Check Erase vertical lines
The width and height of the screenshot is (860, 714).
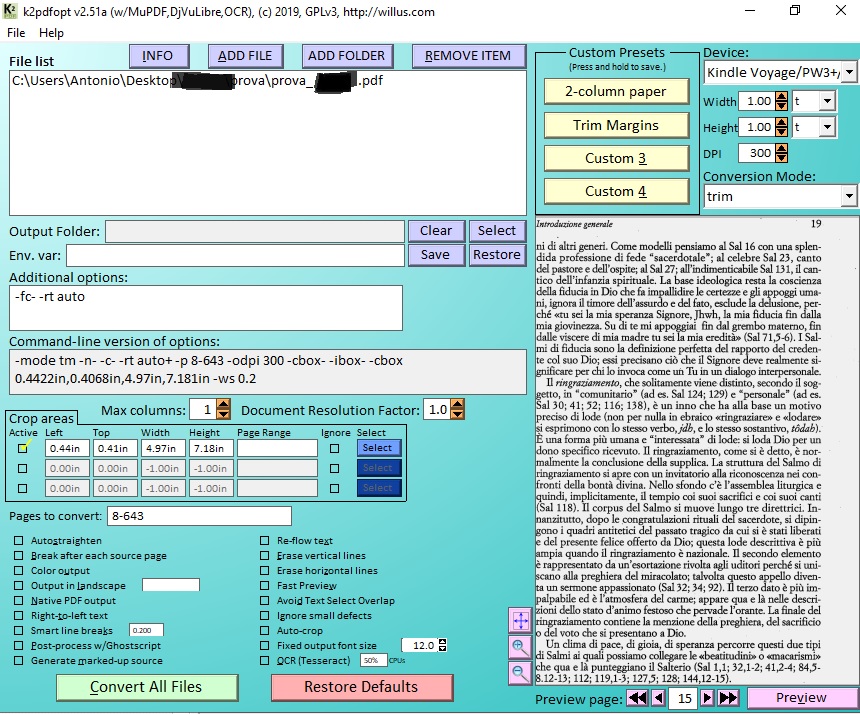point(264,556)
